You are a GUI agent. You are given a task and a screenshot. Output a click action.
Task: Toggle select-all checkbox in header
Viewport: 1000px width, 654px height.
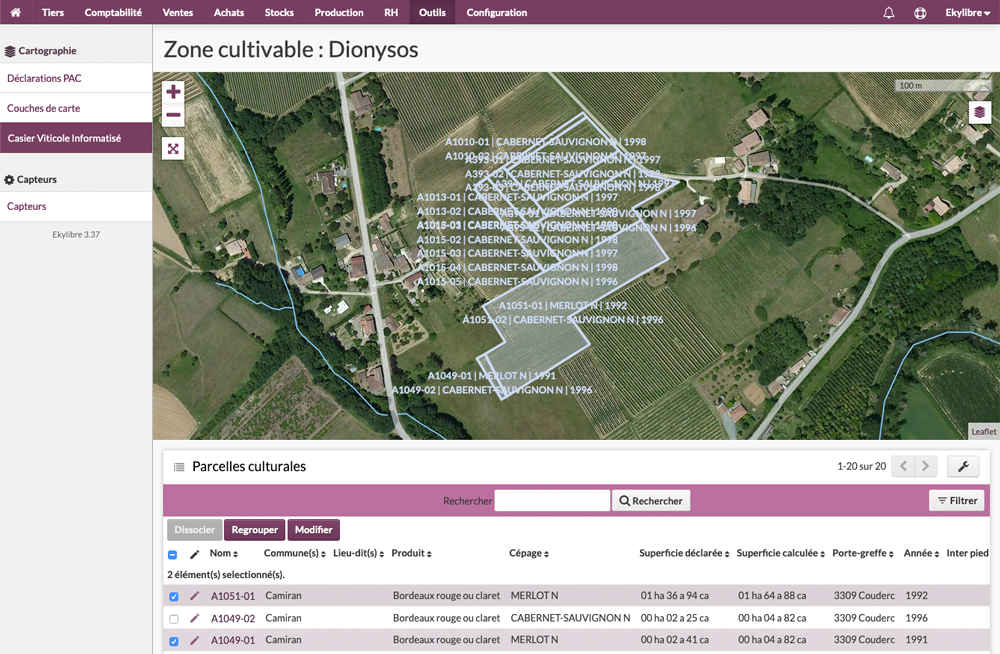[x=172, y=554]
